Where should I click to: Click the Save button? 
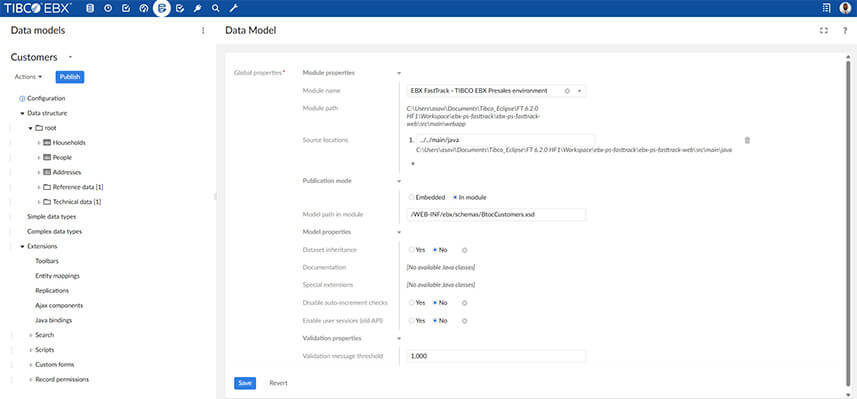245,383
